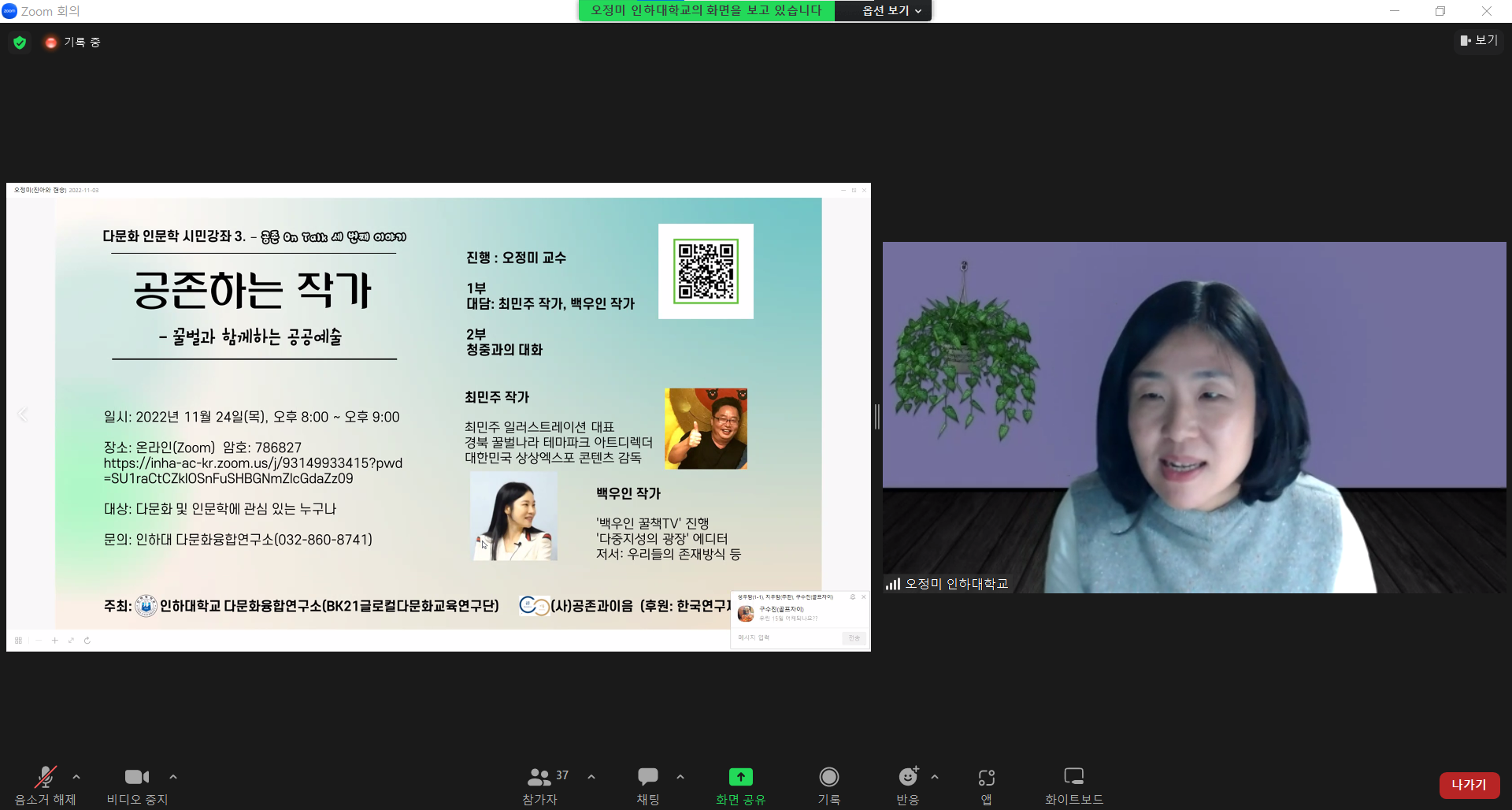Screen dimensions: 1512x810
Task: Open 옵션 보기 share options dropdown
Action: click(x=891, y=10)
